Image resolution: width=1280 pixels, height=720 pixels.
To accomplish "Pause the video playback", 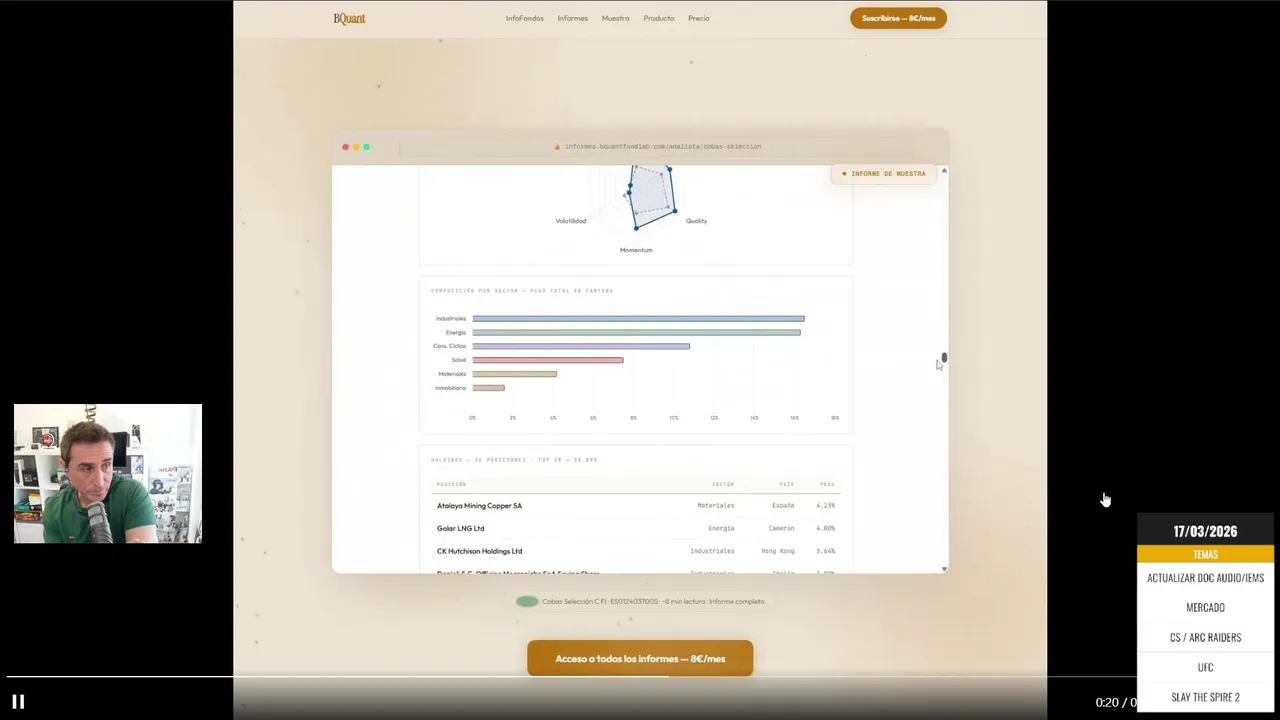I will pos(18,702).
